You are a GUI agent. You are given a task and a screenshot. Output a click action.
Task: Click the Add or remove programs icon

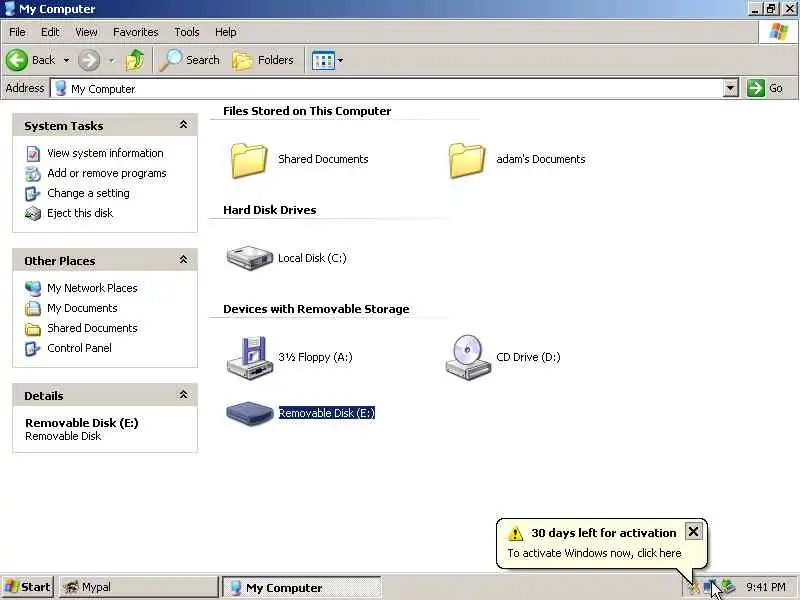[33, 173]
